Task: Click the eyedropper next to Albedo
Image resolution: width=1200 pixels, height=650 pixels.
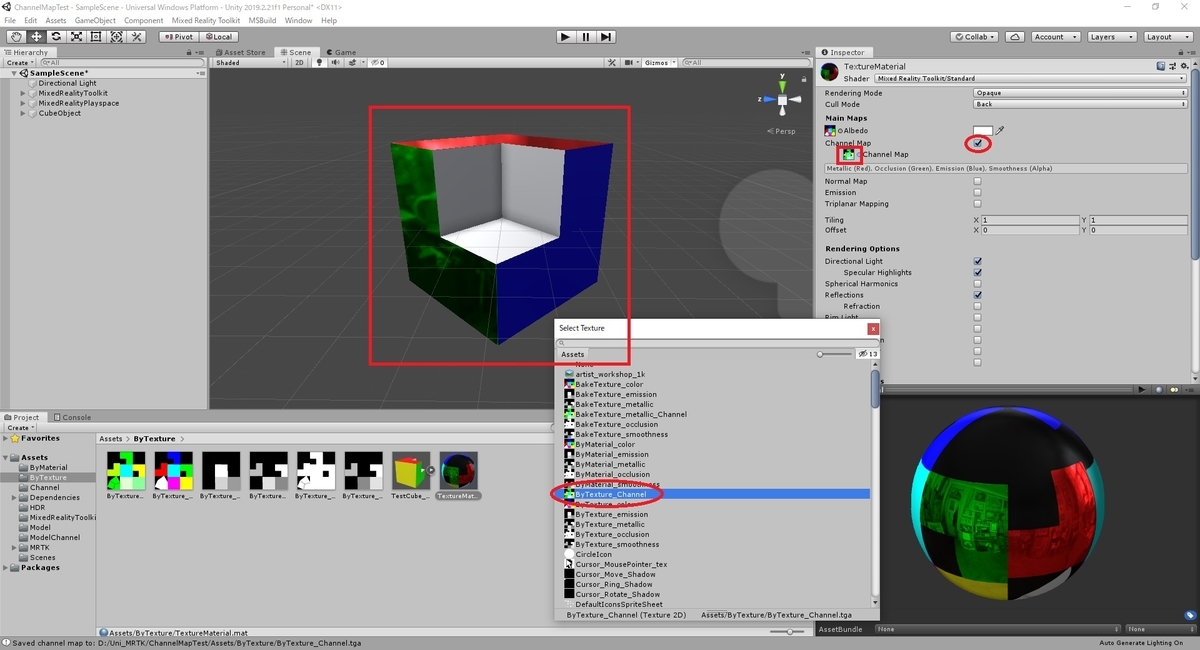Action: (x=1000, y=130)
